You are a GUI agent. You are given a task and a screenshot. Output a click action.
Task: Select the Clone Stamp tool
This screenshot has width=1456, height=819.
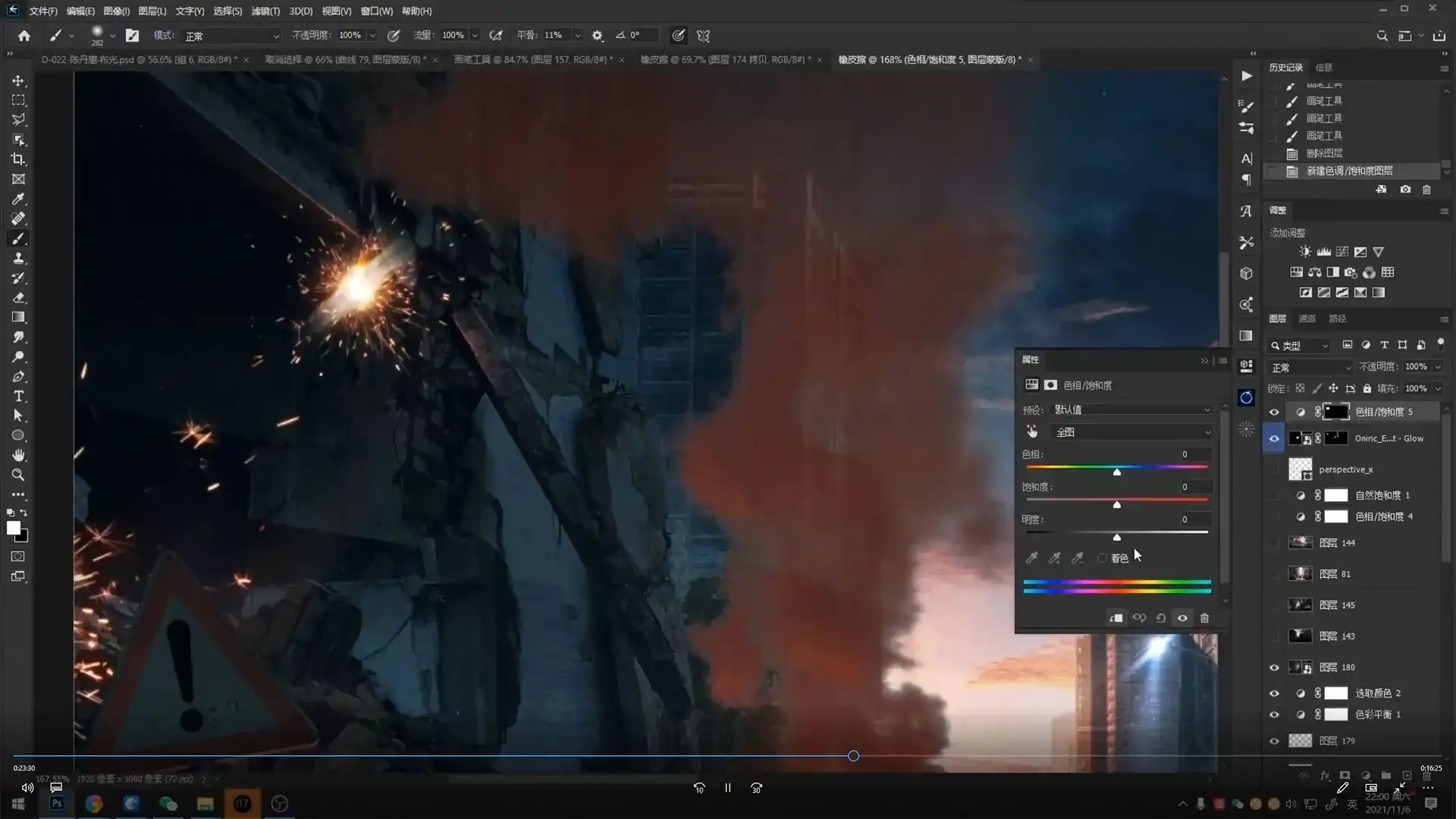[18, 258]
